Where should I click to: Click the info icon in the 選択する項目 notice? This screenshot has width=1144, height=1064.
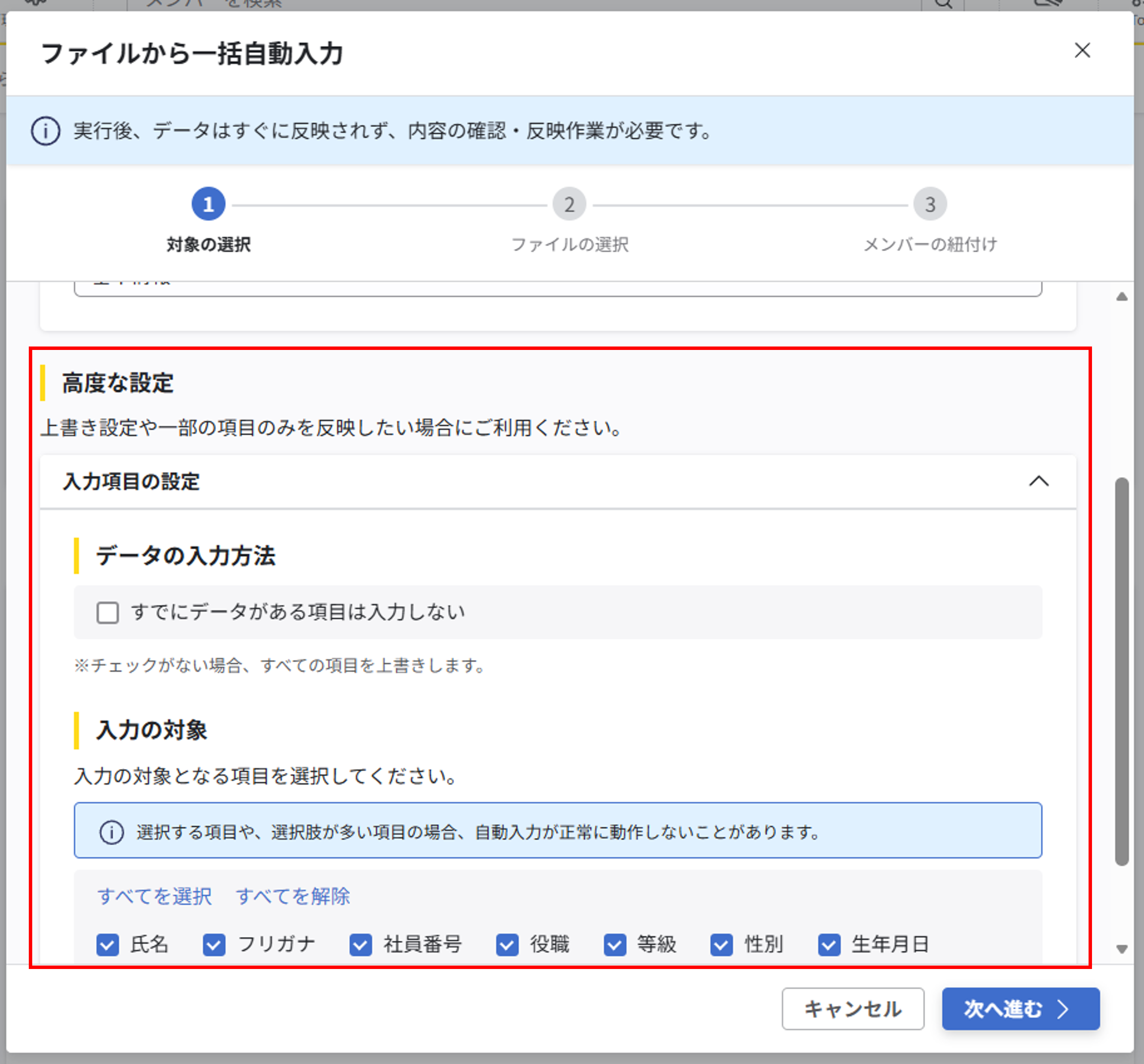(112, 832)
